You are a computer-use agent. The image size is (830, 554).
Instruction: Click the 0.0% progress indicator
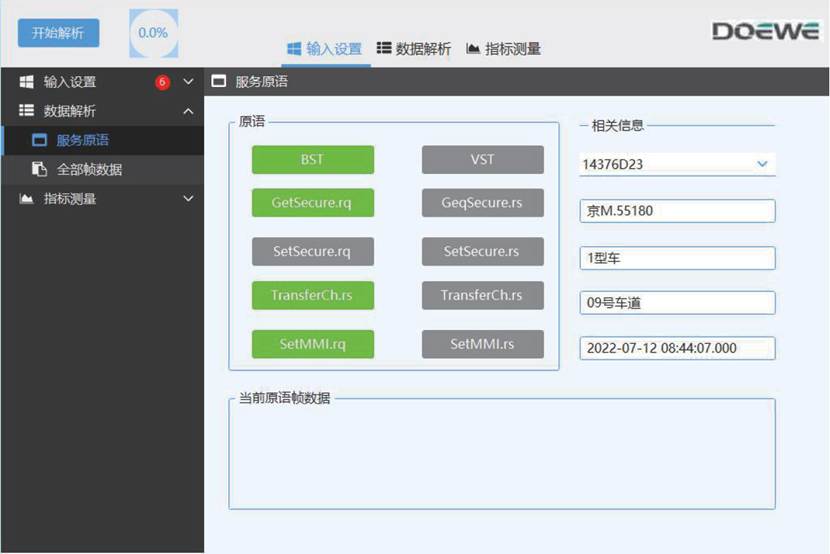[153, 33]
